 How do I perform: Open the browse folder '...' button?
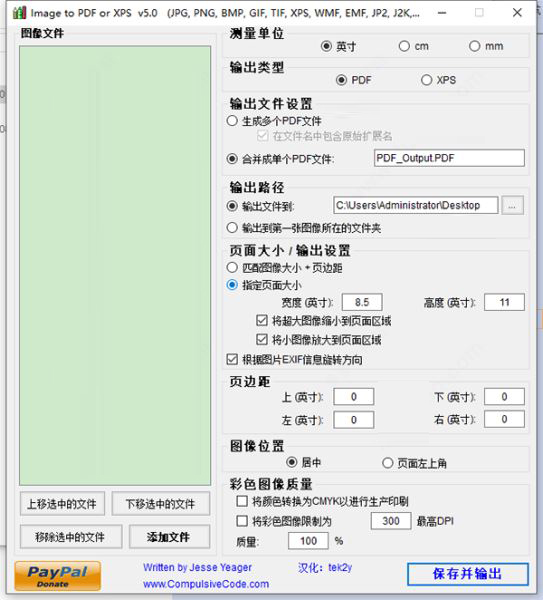click(512, 206)
